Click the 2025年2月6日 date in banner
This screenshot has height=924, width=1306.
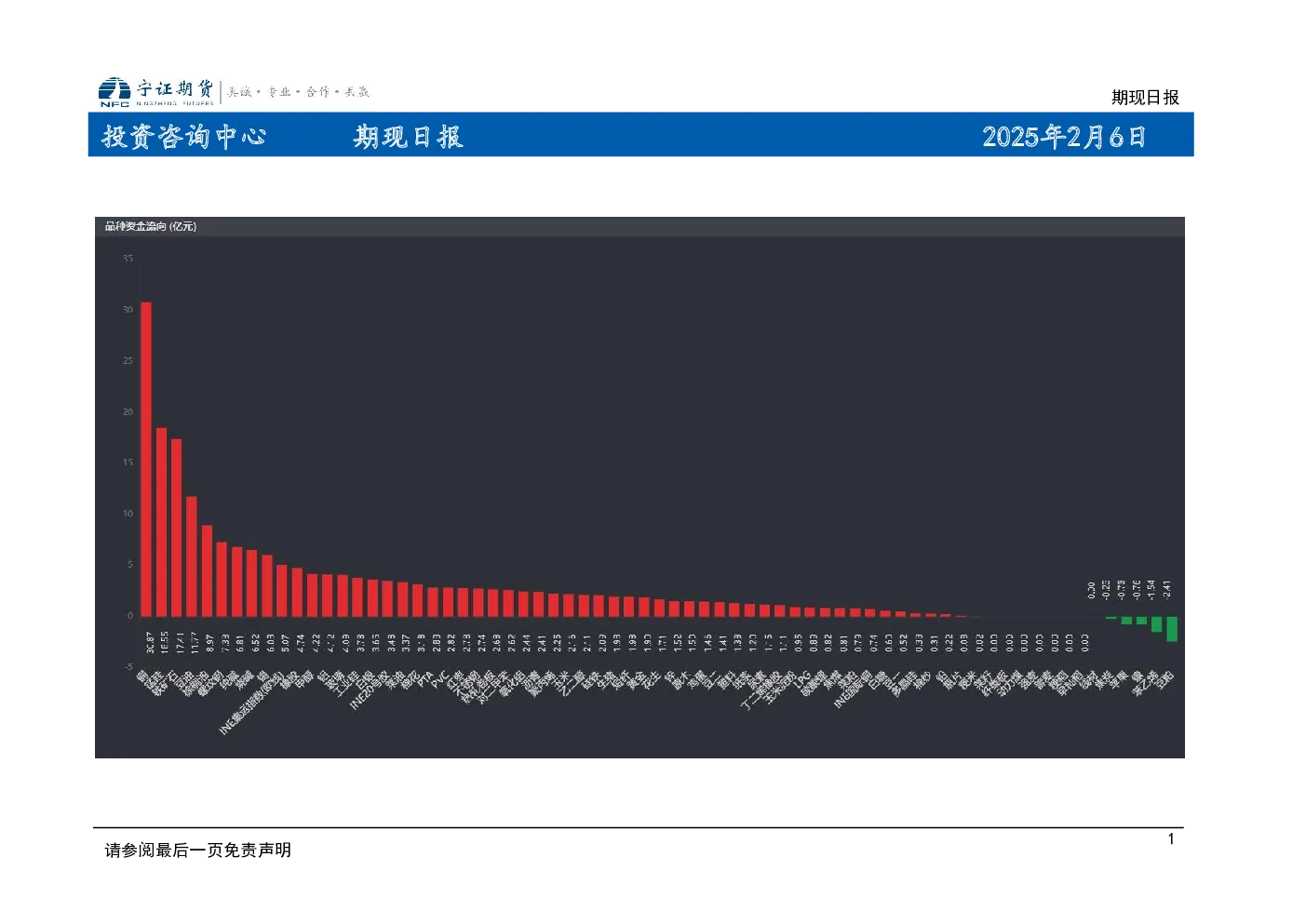(x=1064, y=137)
